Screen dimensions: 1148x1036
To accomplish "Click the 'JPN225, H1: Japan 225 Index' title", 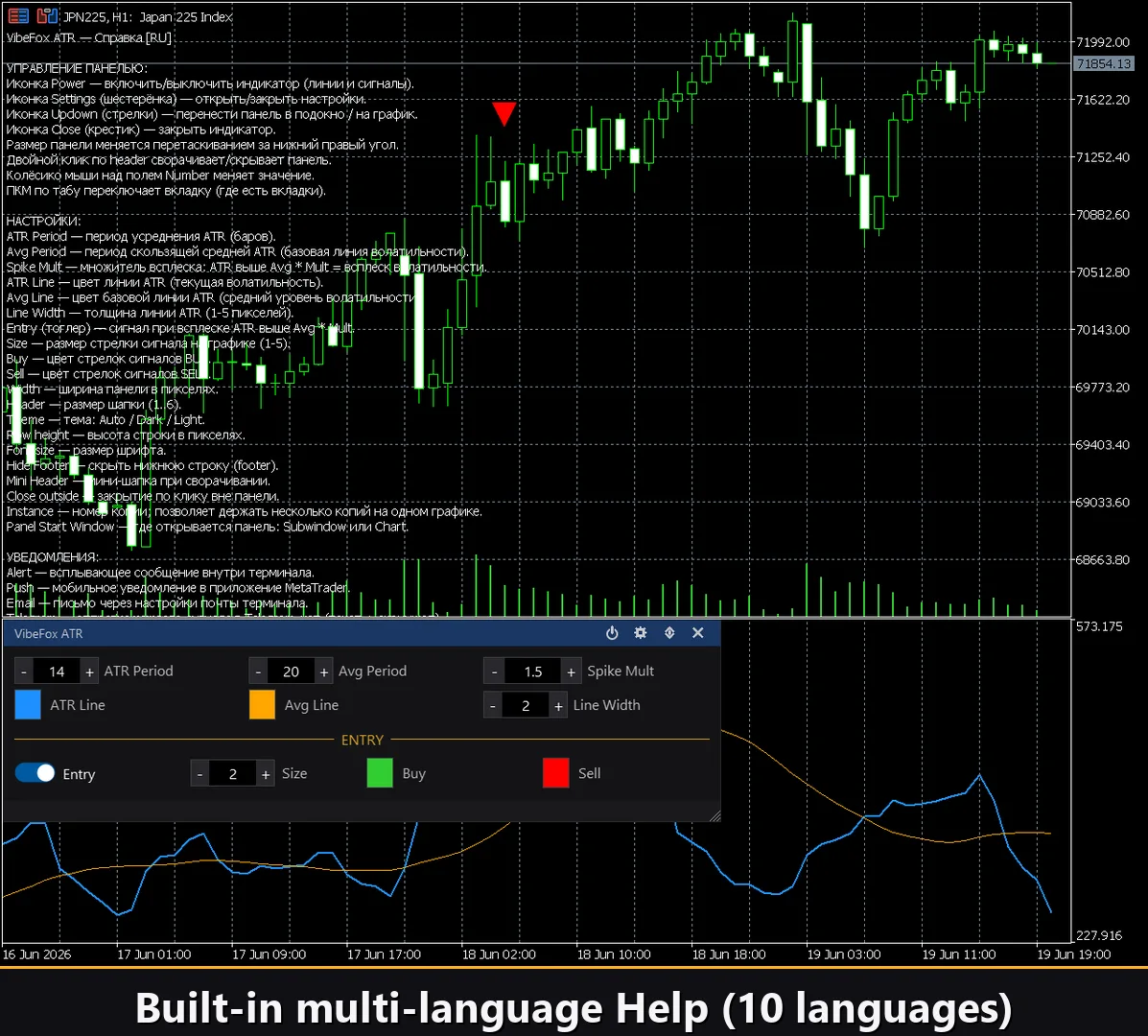I will point(148,17).
